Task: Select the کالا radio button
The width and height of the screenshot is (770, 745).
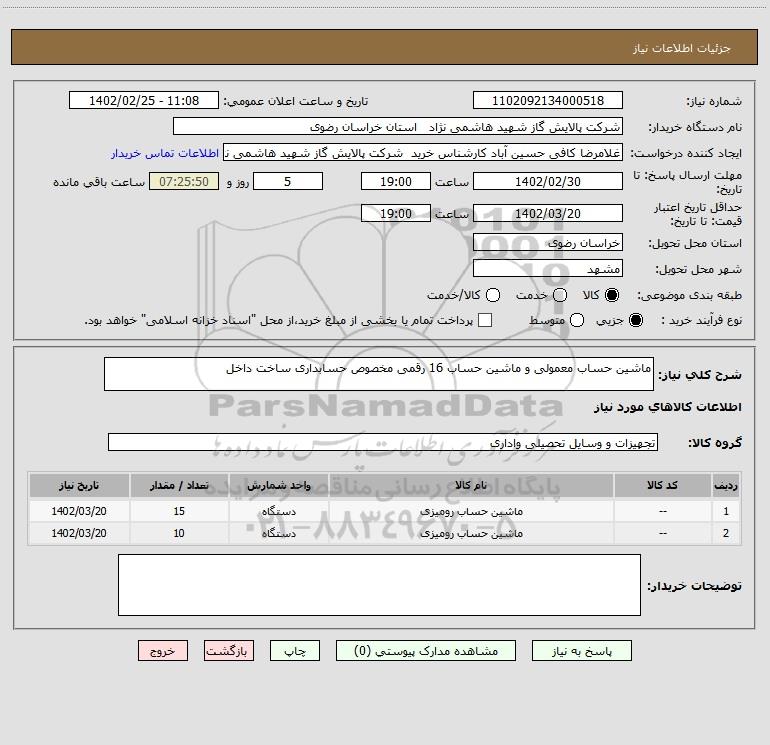Action: [612, 295]
